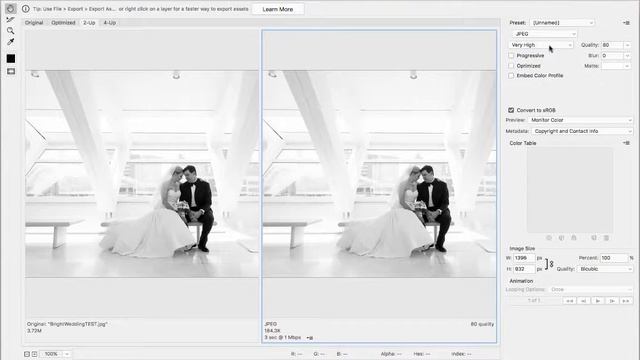Open the Matte color dropdown
Image resolution: width=640 pixels, height=360 pixels.
tap(616, 66)
